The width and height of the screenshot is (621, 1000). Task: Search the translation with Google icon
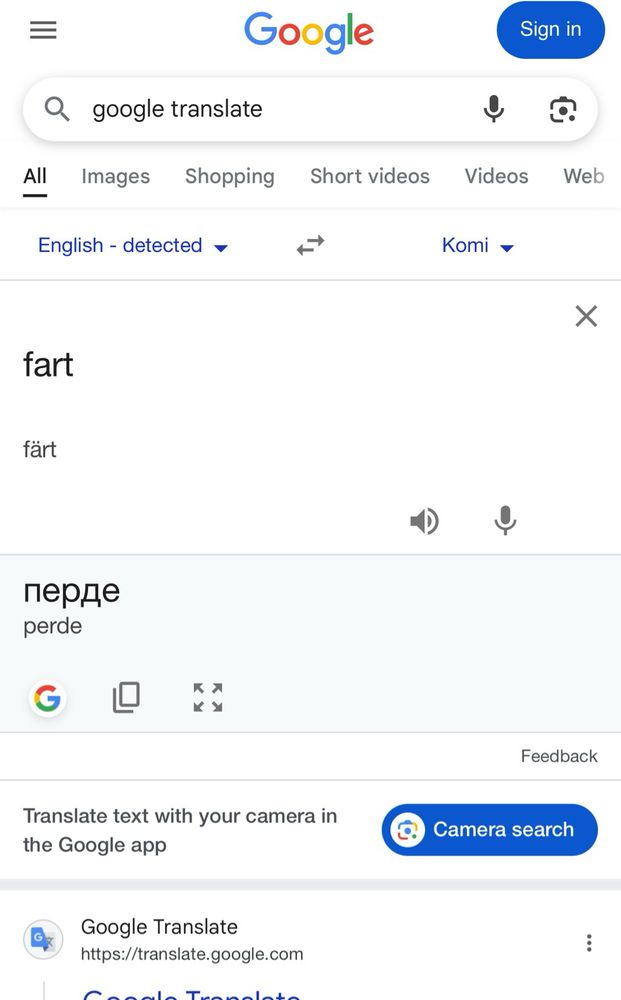47,698
